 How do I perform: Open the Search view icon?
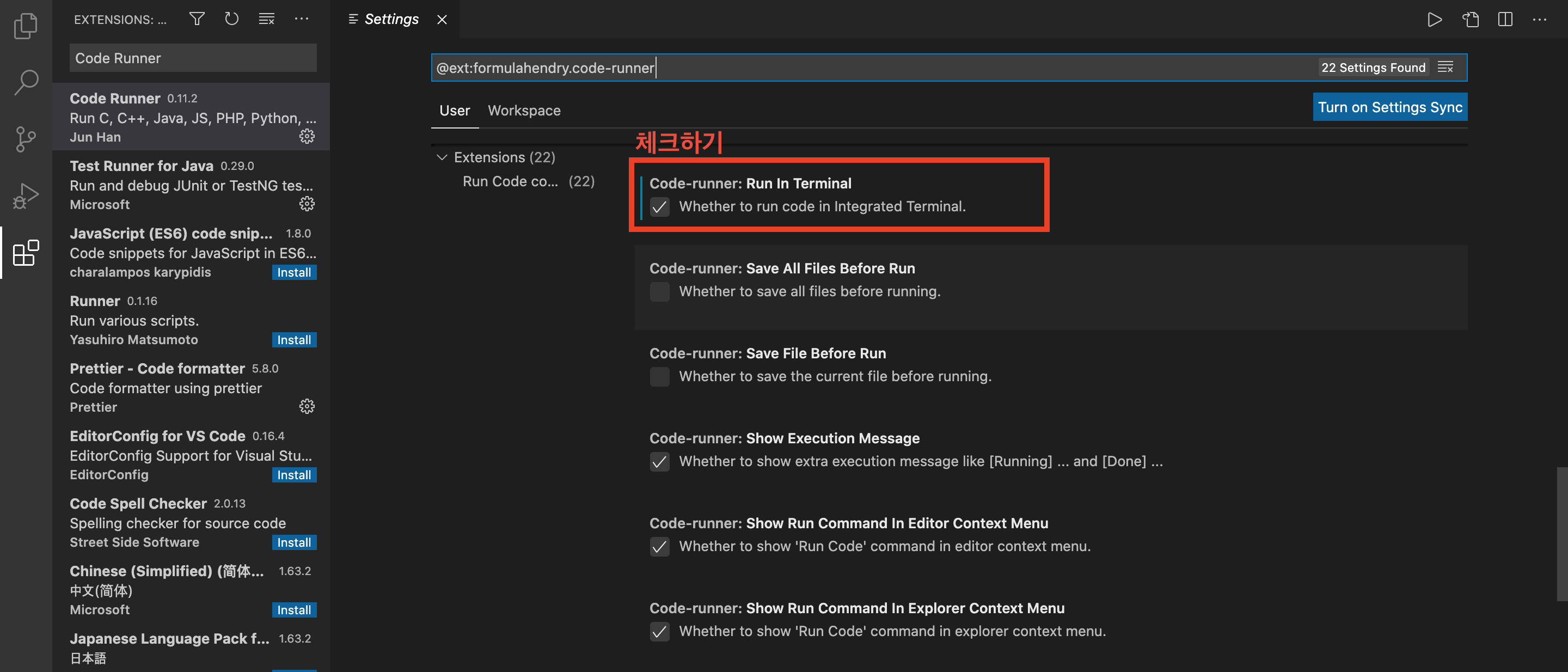(26, 82)
